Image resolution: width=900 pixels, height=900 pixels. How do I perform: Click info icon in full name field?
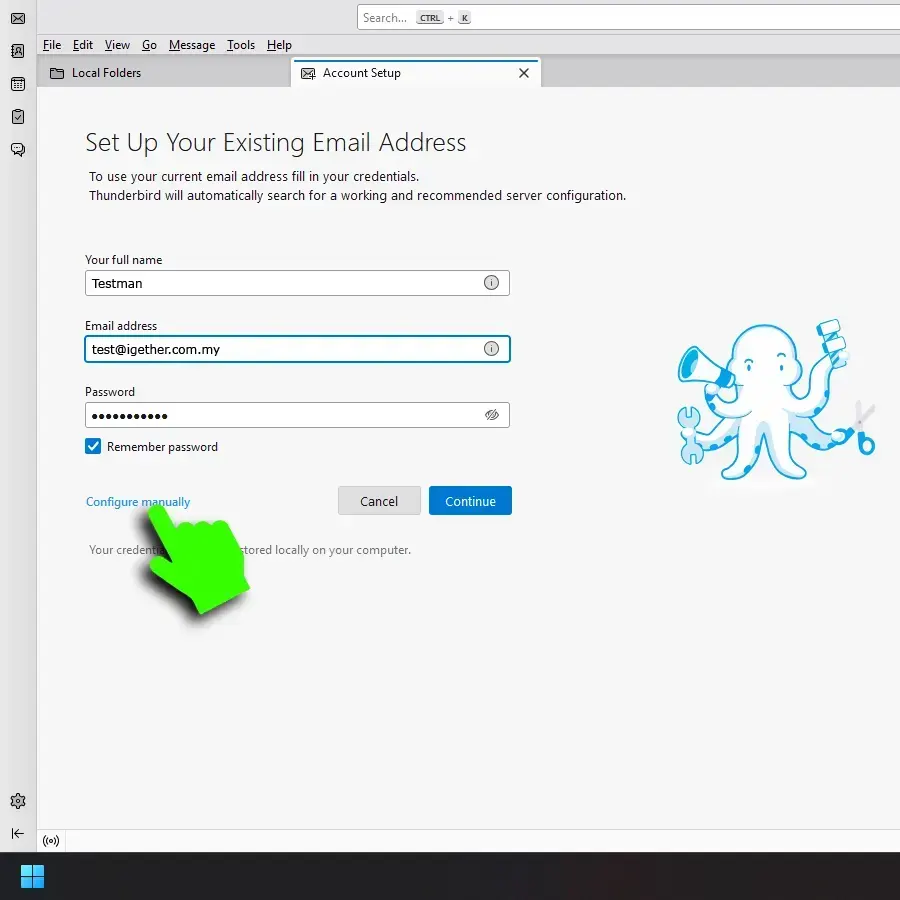[x=491, y=283]
